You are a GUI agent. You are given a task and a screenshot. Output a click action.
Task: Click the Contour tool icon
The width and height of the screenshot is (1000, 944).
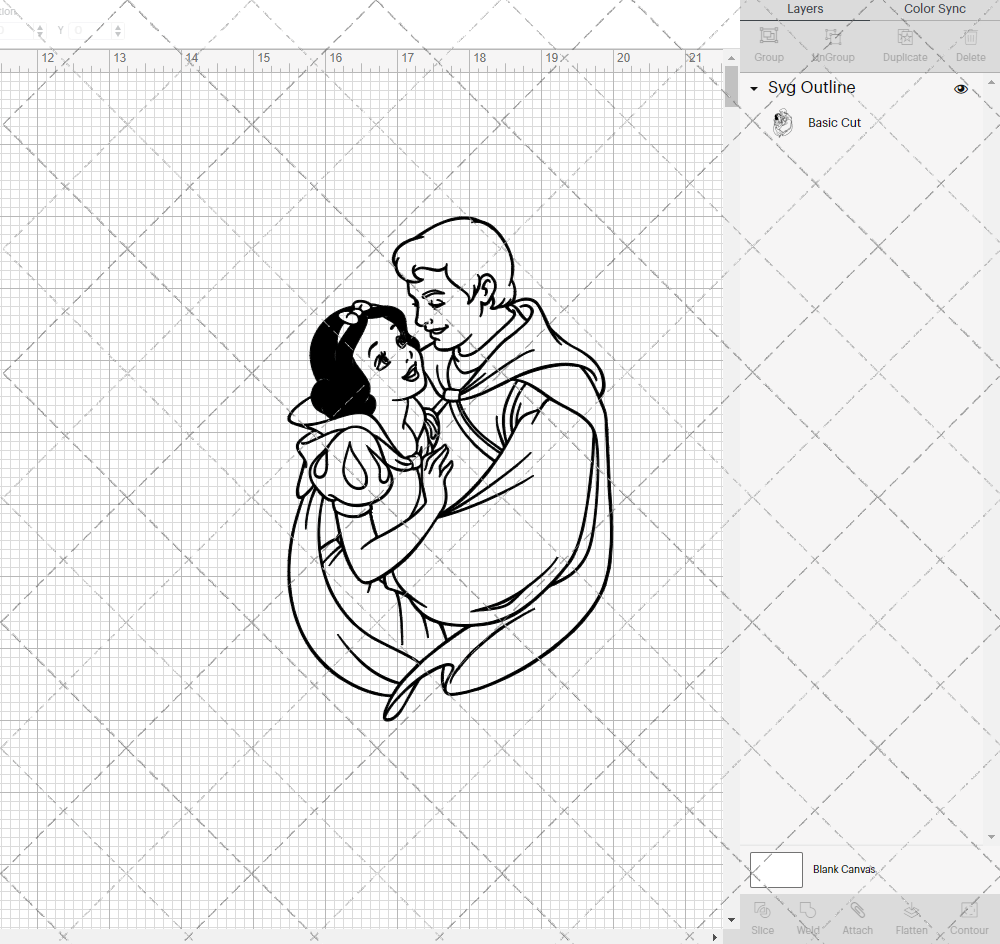click(969, 910)
